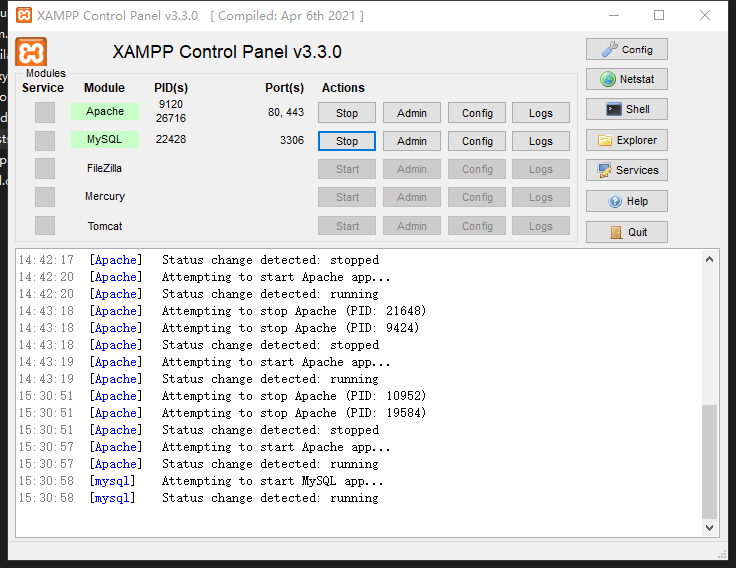The width and height of the screenshot is (736, 568).
Task: Click the Help question mark icon
Action: pyautogui.click(x=615, y=201)
